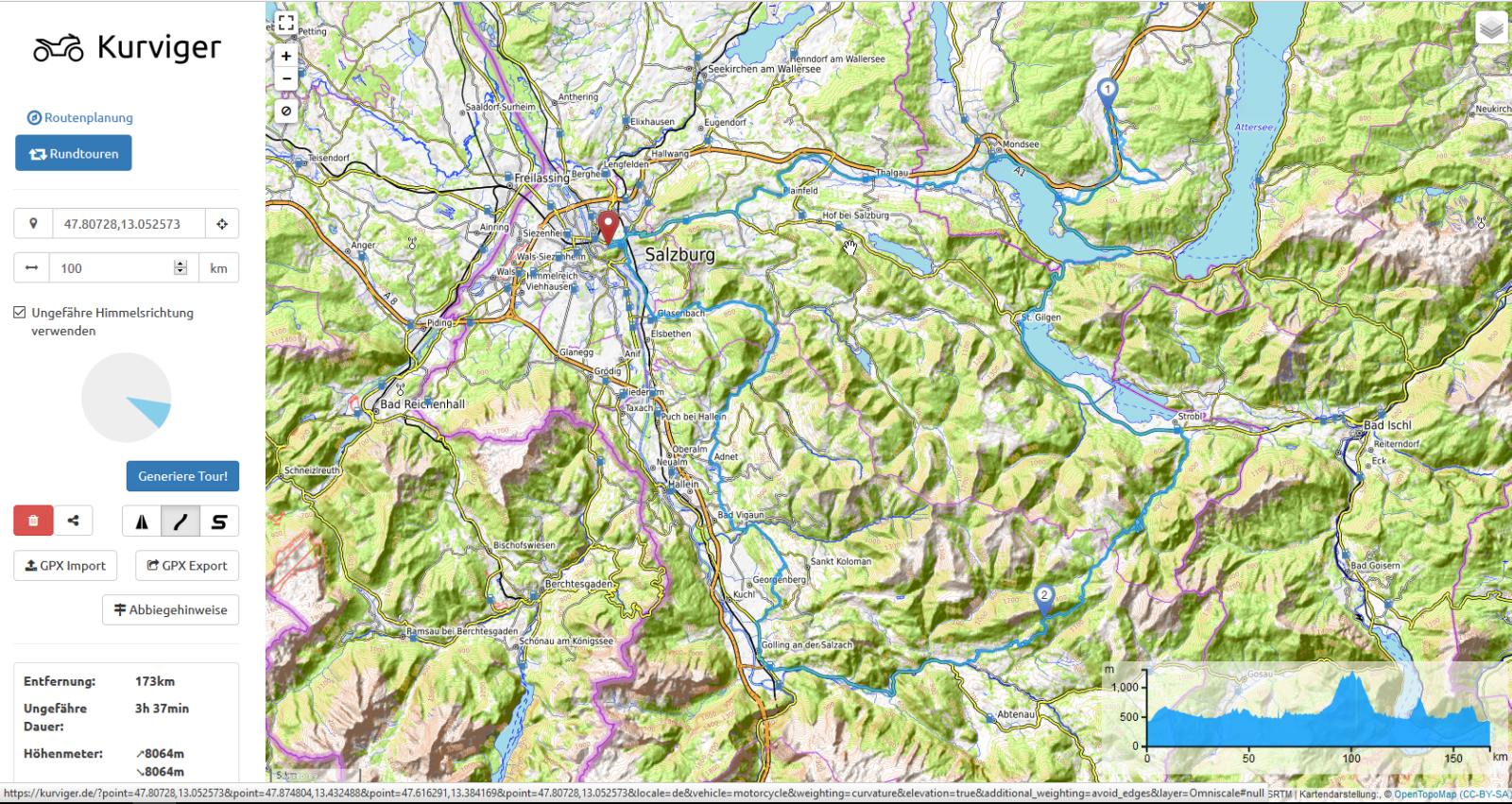Select the curvy route S icon

coord(219,522)
